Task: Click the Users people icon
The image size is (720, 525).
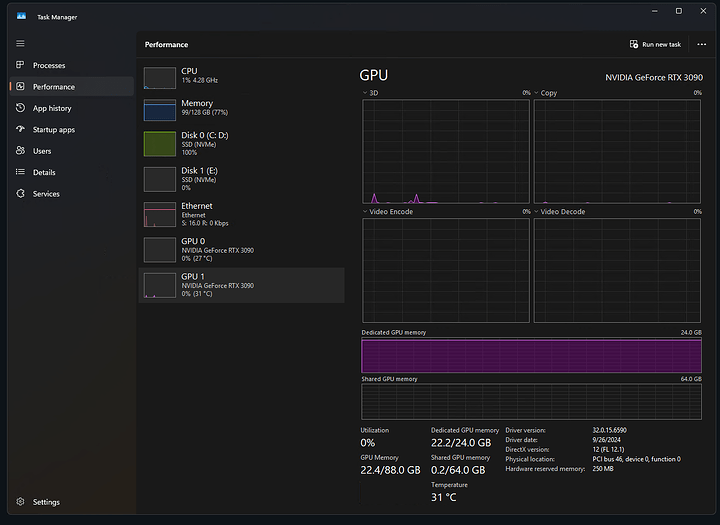Action: point(20,151)
